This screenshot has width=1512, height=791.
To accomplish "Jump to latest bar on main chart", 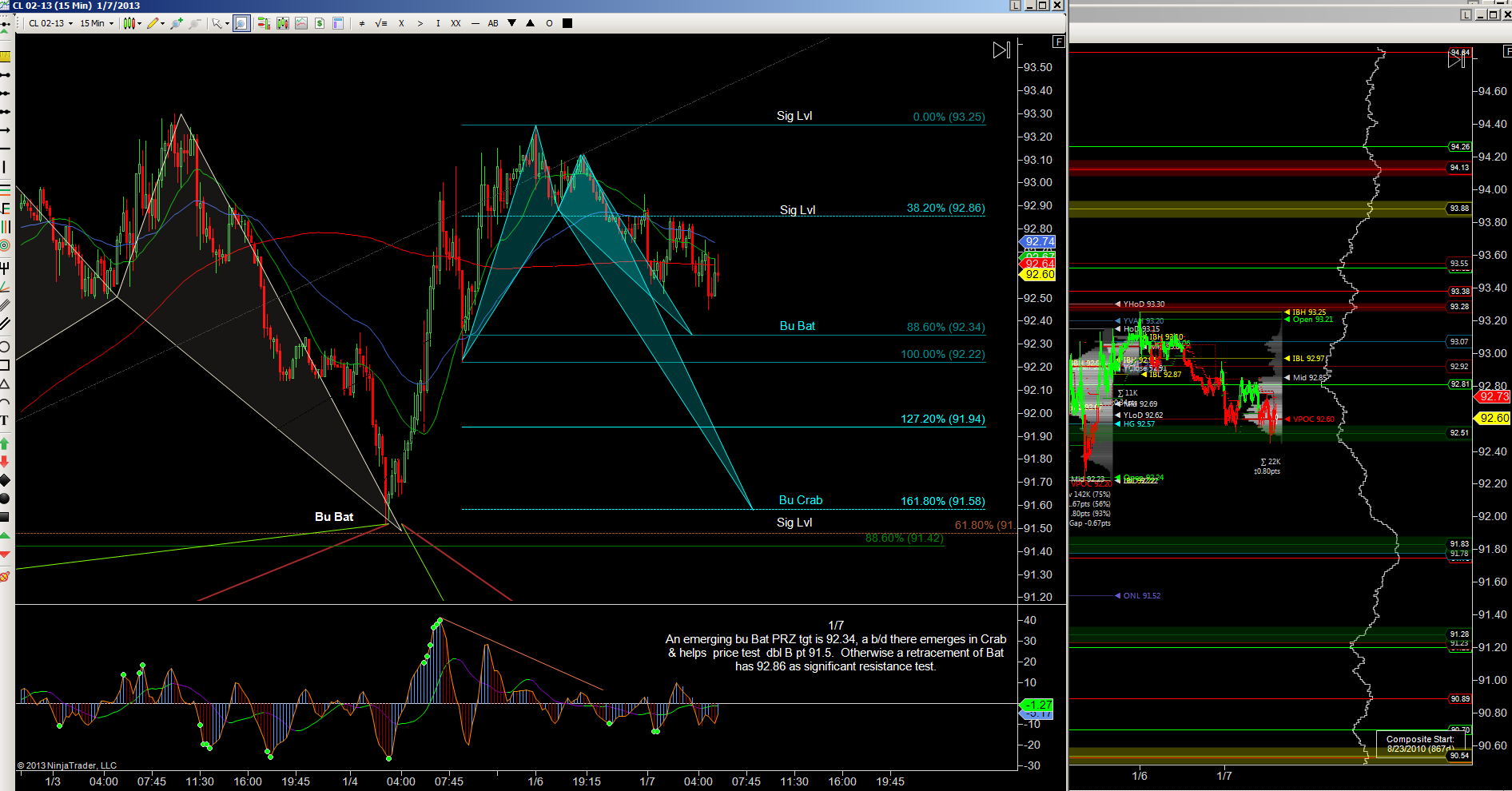I will [x=1001, y=50].
